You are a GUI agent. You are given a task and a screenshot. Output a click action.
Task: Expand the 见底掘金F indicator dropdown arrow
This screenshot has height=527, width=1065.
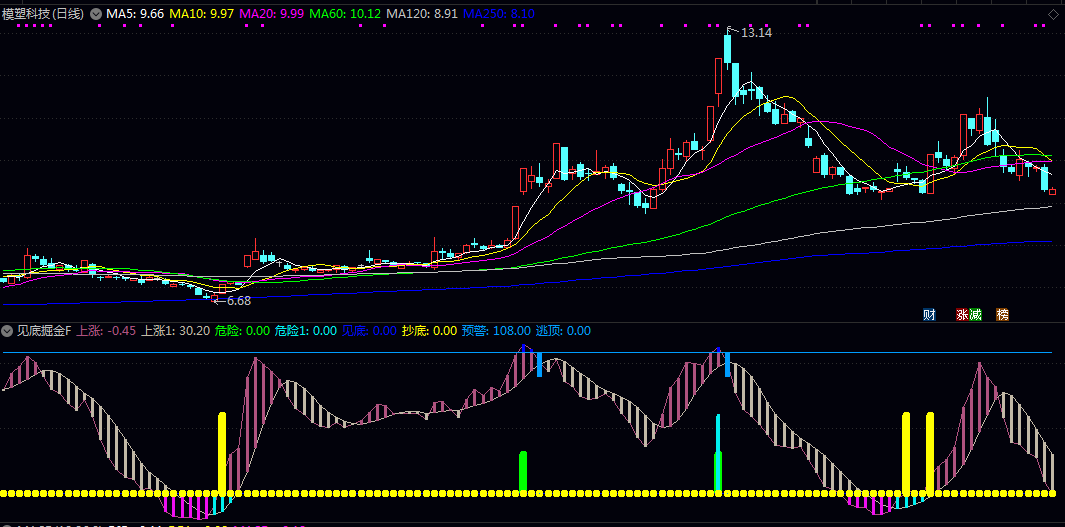(7, 331)
